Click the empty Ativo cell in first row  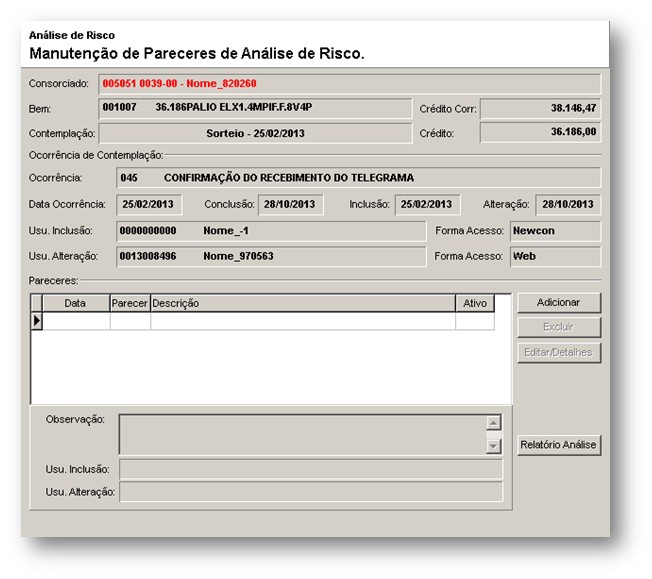coord(475,321)
